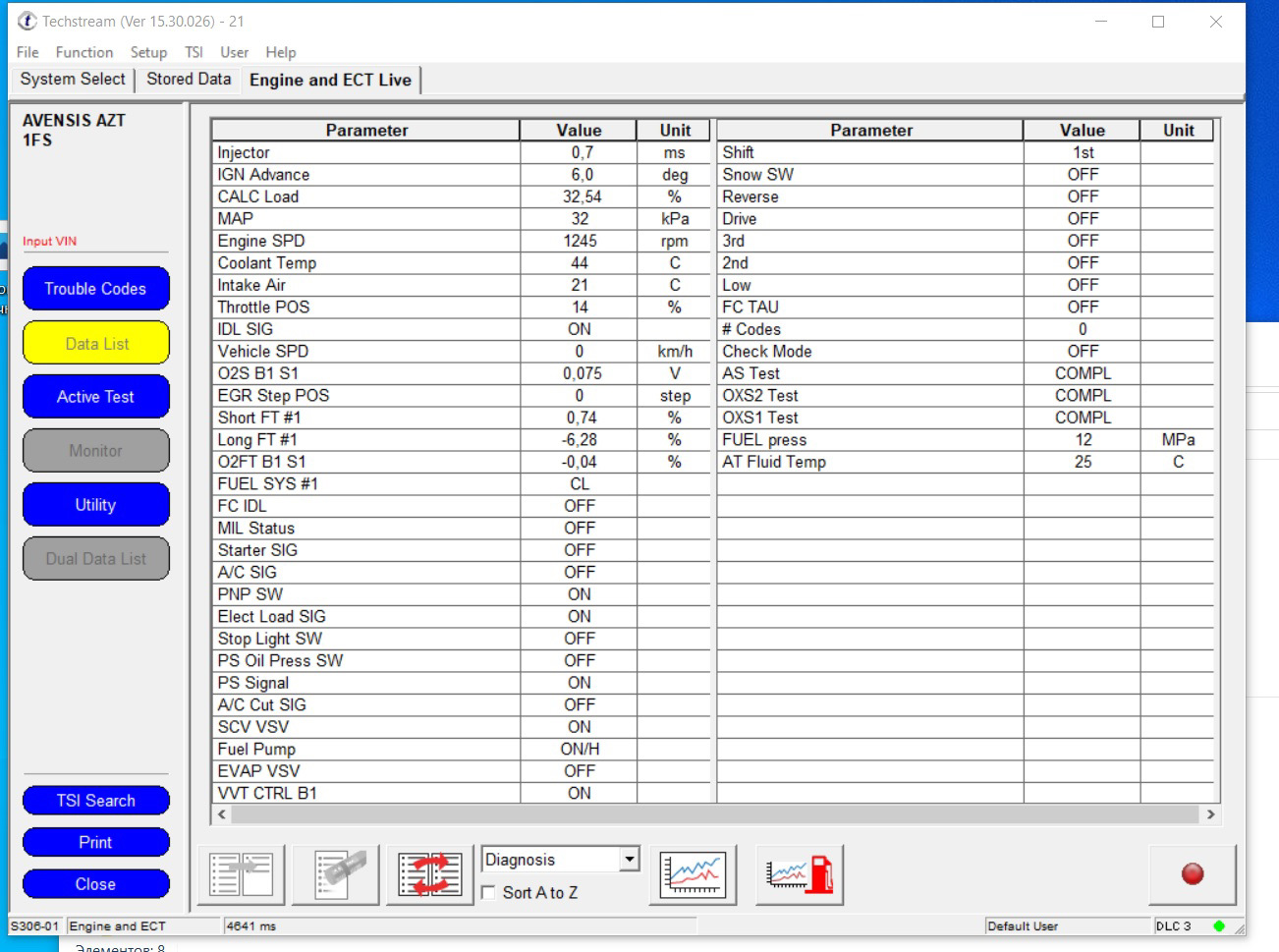The image size is (1279, 952).
Task: Select the Engine and ECT Live tab
Action: pos(330,81)
